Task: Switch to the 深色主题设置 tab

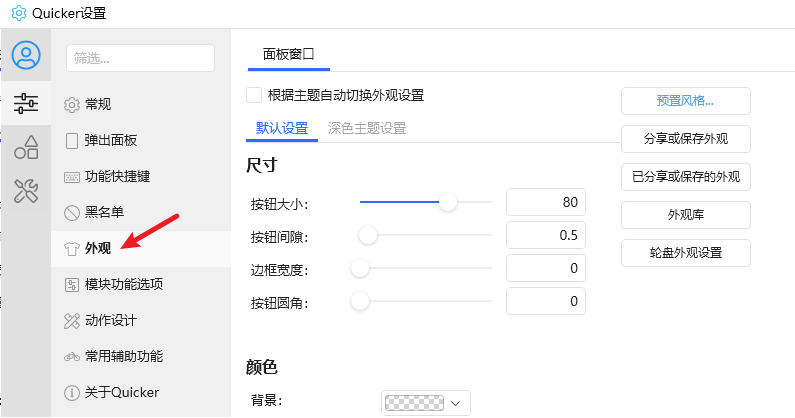Action: point(366,128)
